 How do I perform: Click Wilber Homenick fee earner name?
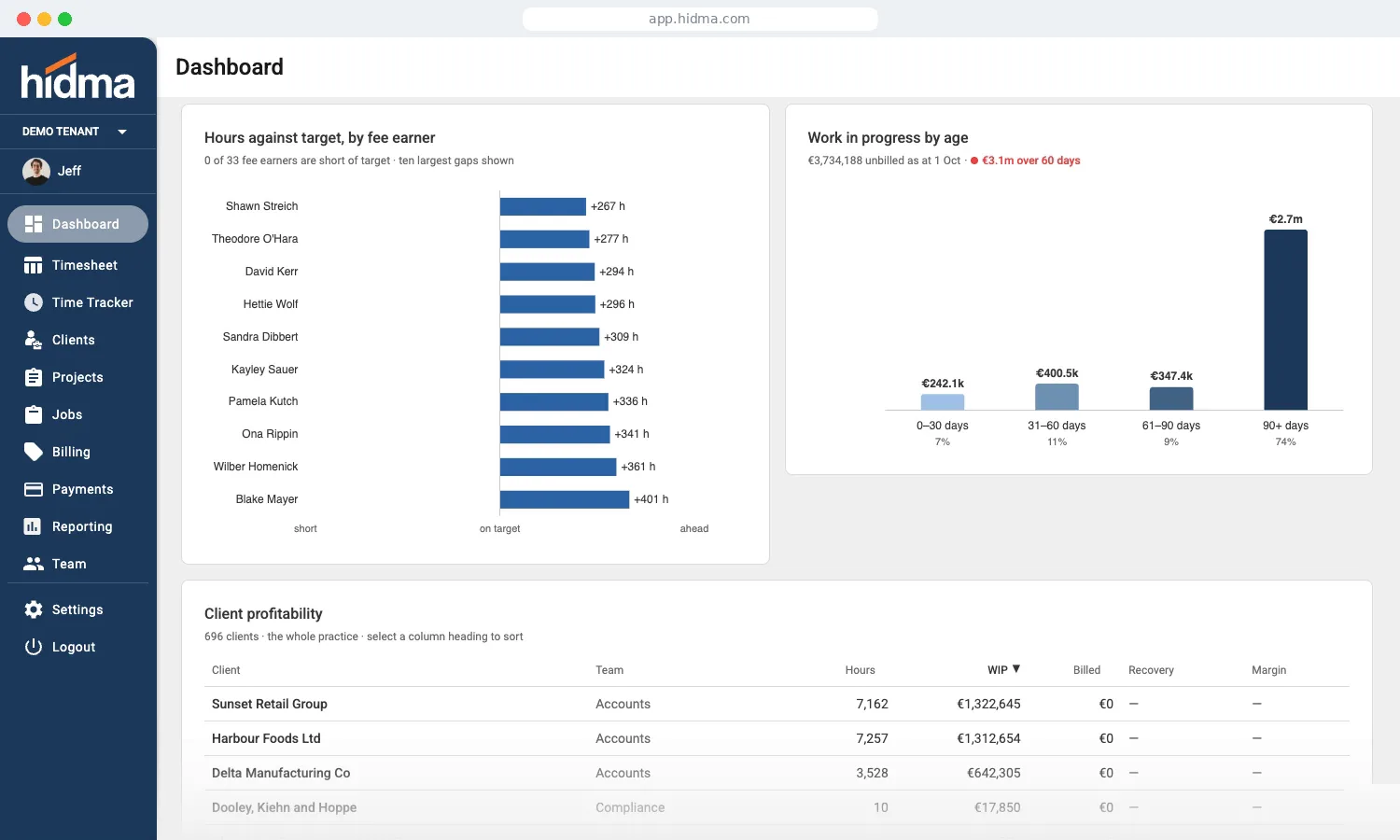[x=256, y=467]
